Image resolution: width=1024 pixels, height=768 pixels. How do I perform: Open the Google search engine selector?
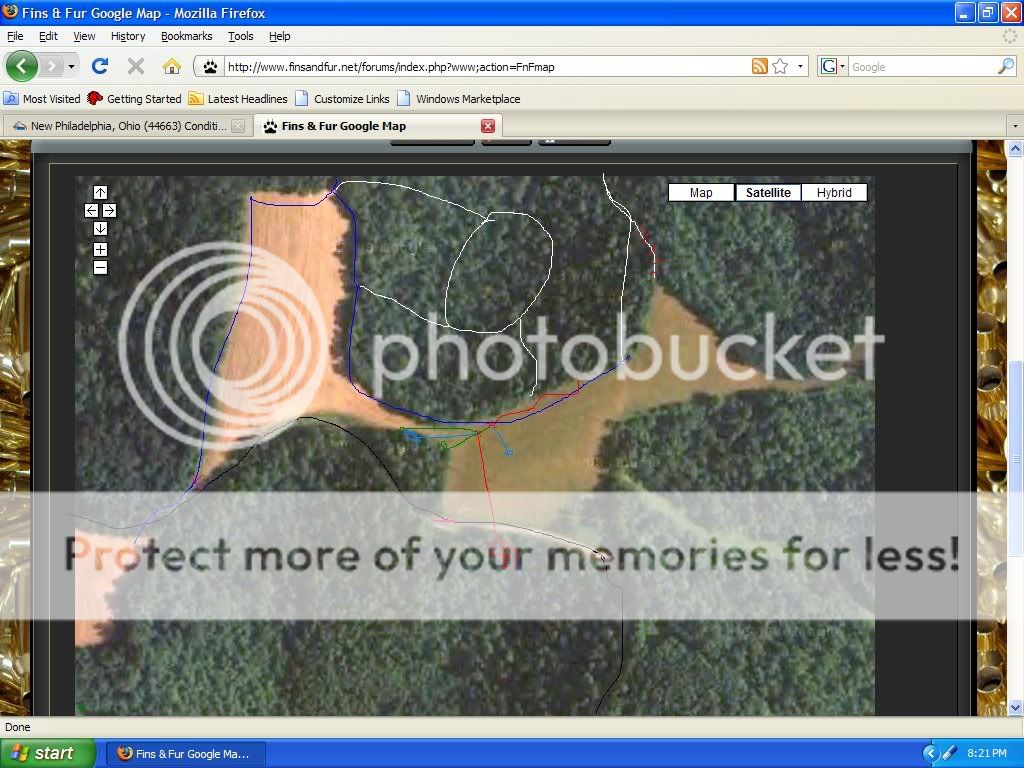(833, 66)
